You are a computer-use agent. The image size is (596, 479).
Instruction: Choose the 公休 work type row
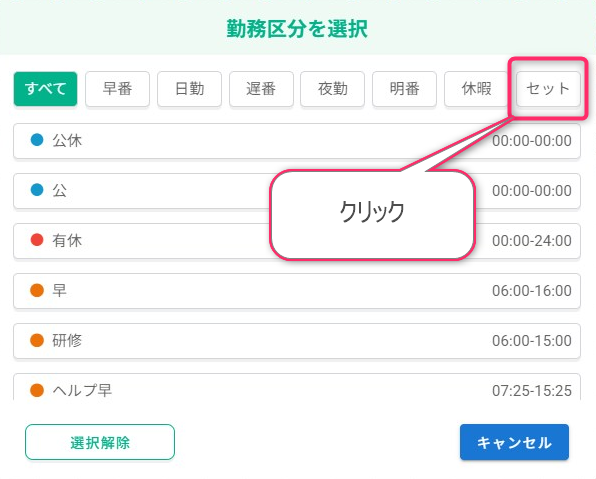pyautogui.click(x=297, y=141)
